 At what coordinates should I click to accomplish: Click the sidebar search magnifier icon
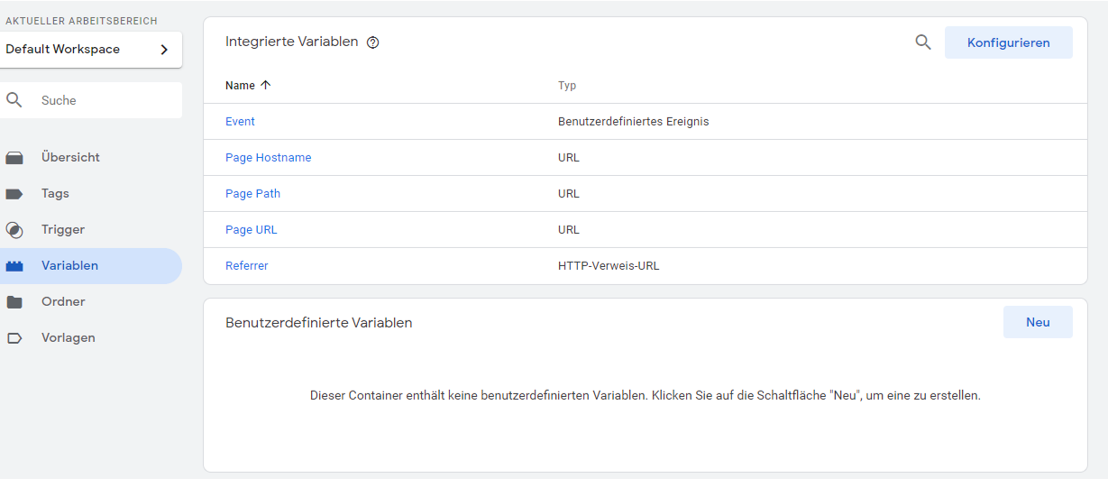[14, 100]
